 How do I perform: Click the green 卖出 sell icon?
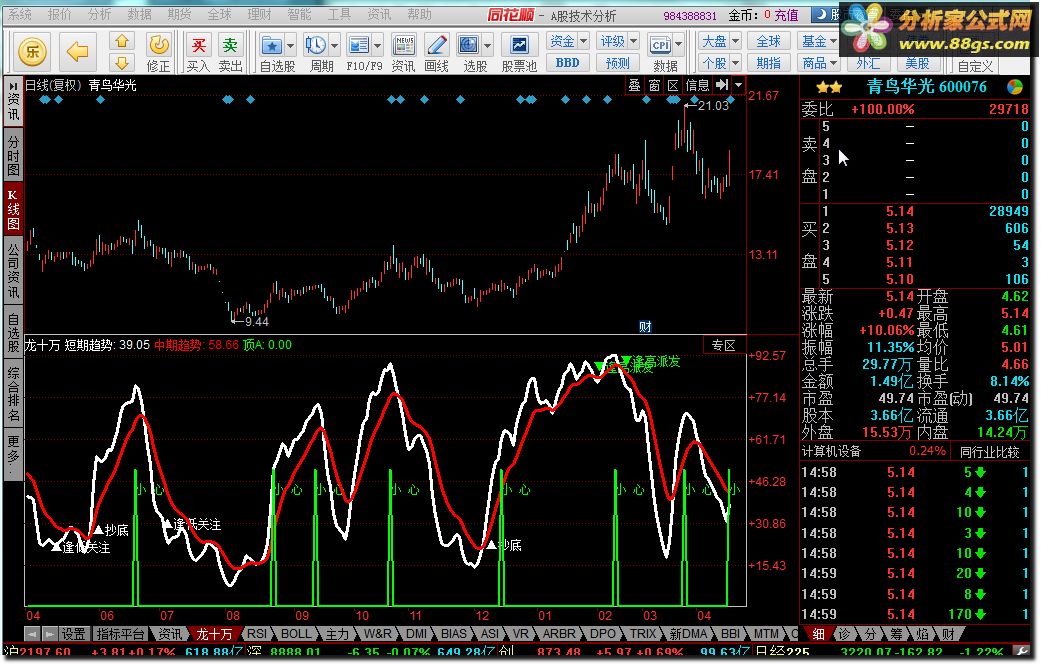(x=230, y=45)
